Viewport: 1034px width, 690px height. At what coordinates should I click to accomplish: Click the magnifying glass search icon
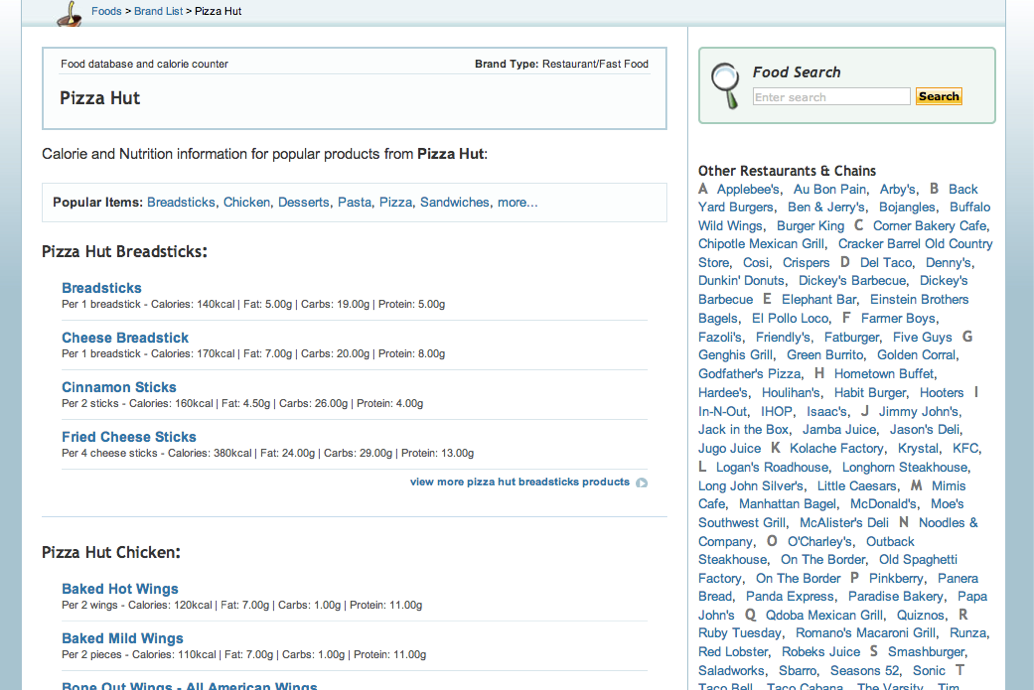click(726, 86)
